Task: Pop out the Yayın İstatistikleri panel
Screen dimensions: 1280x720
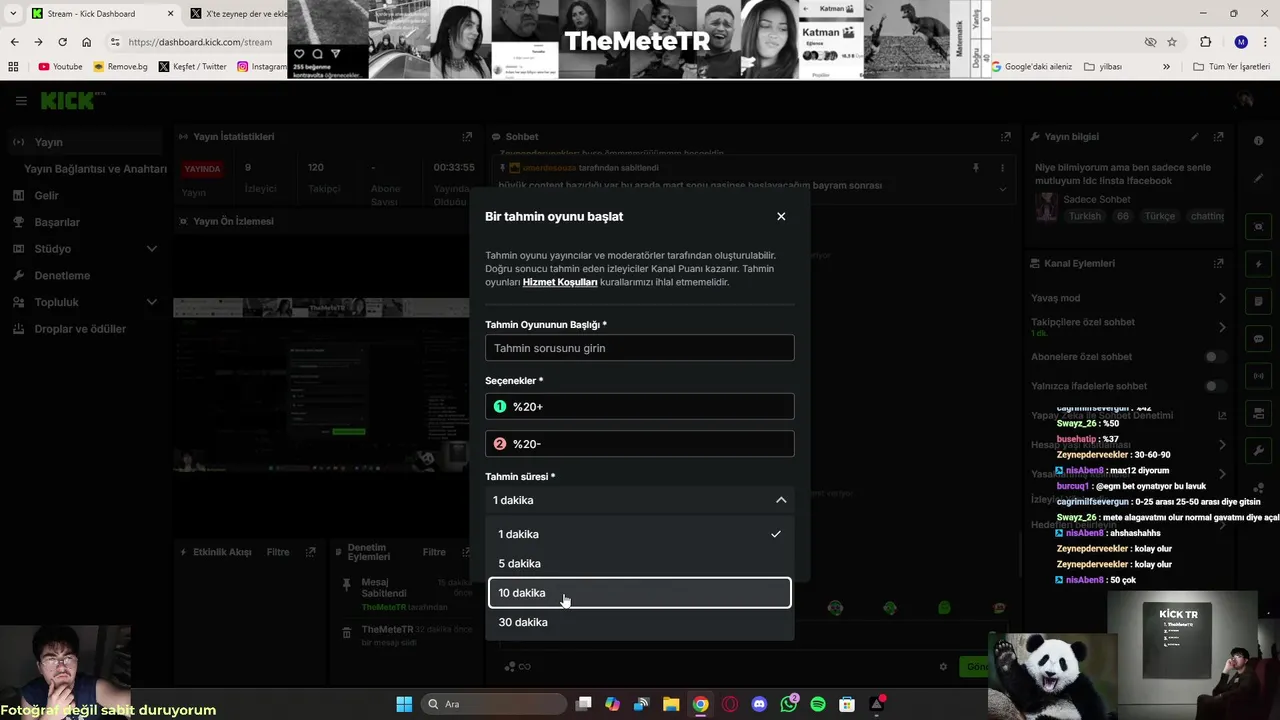Action: 466,137
